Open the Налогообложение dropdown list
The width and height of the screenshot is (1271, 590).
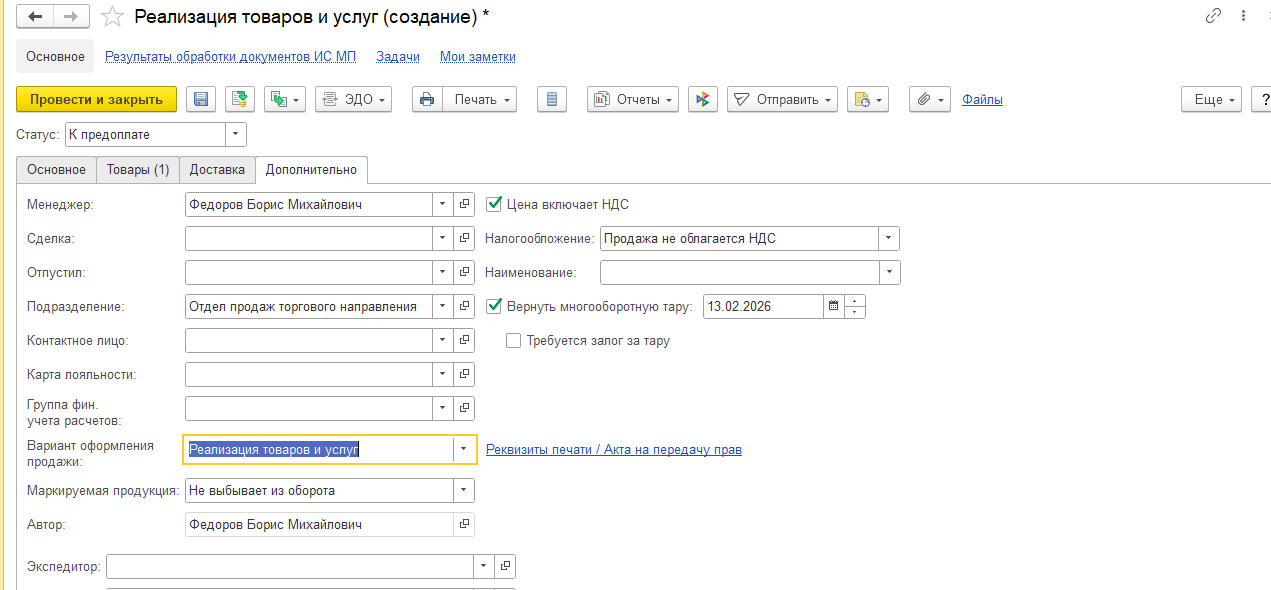point(888,238)
